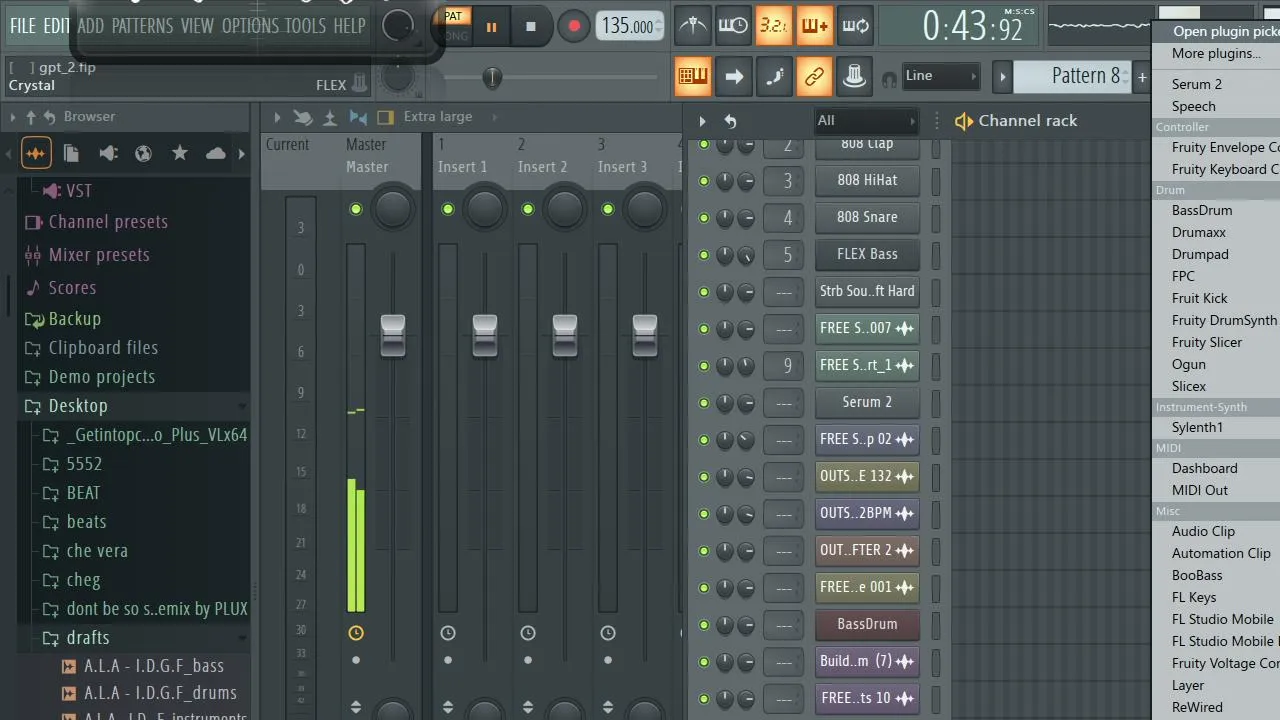The height and width of the screenshot is (720, 1280).
Task: Mute the Insert 3 mixer track
Action: pos(608,209)
